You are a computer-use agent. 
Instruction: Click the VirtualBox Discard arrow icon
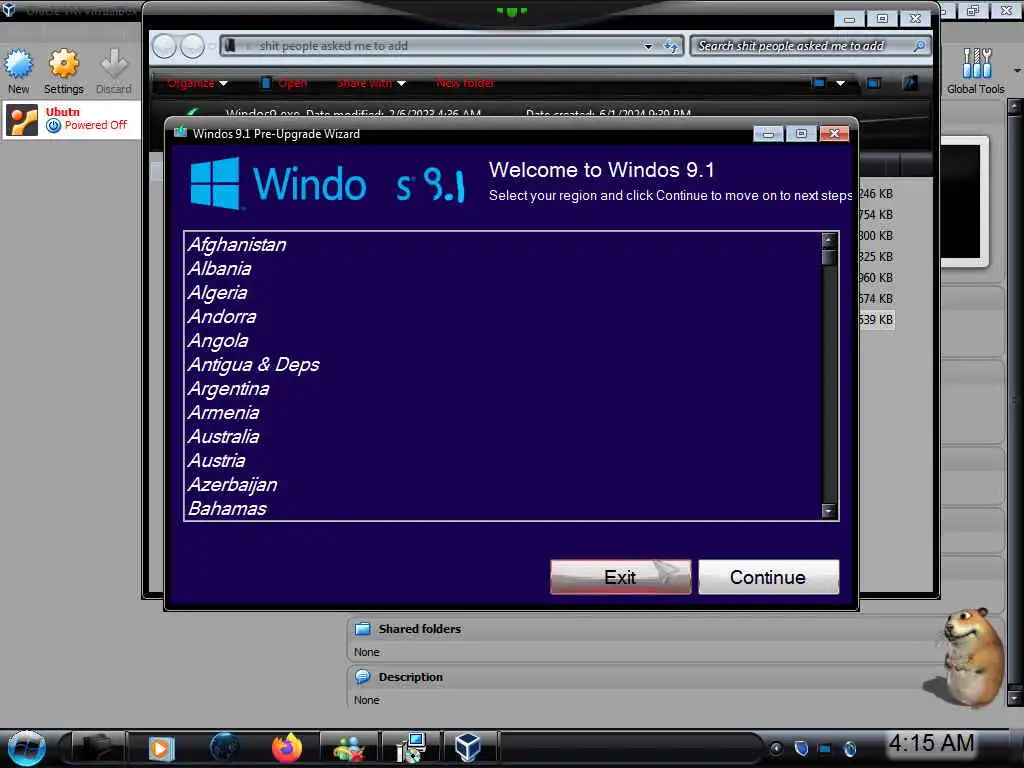pos(114,65)
